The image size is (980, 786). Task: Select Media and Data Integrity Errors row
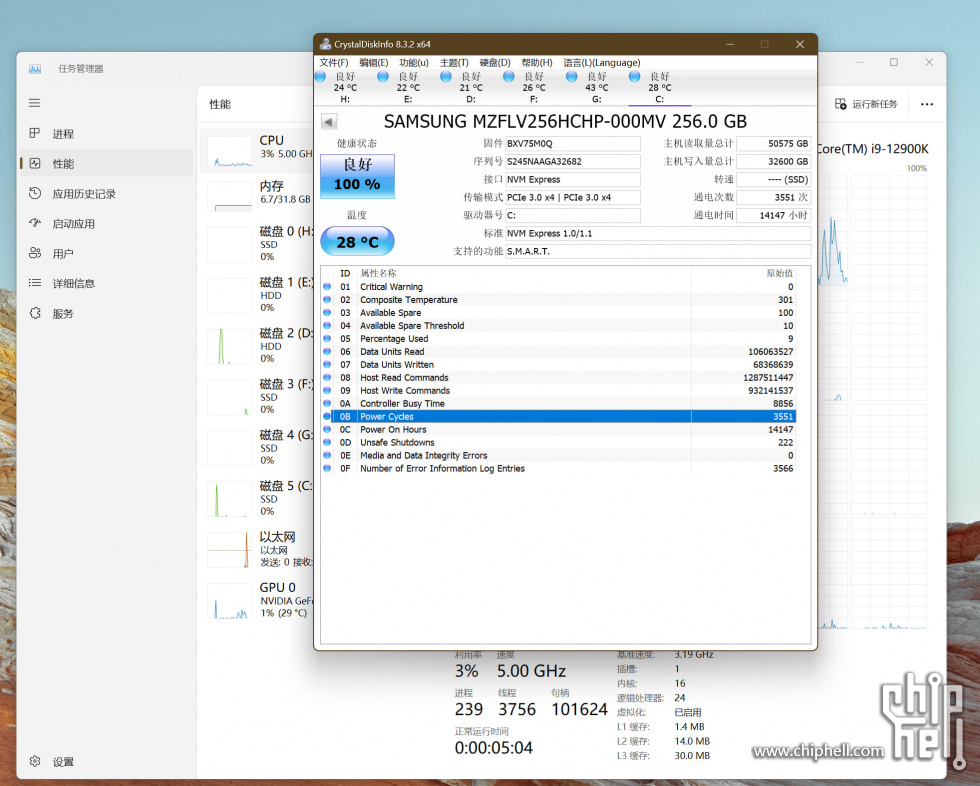(558, 455)
